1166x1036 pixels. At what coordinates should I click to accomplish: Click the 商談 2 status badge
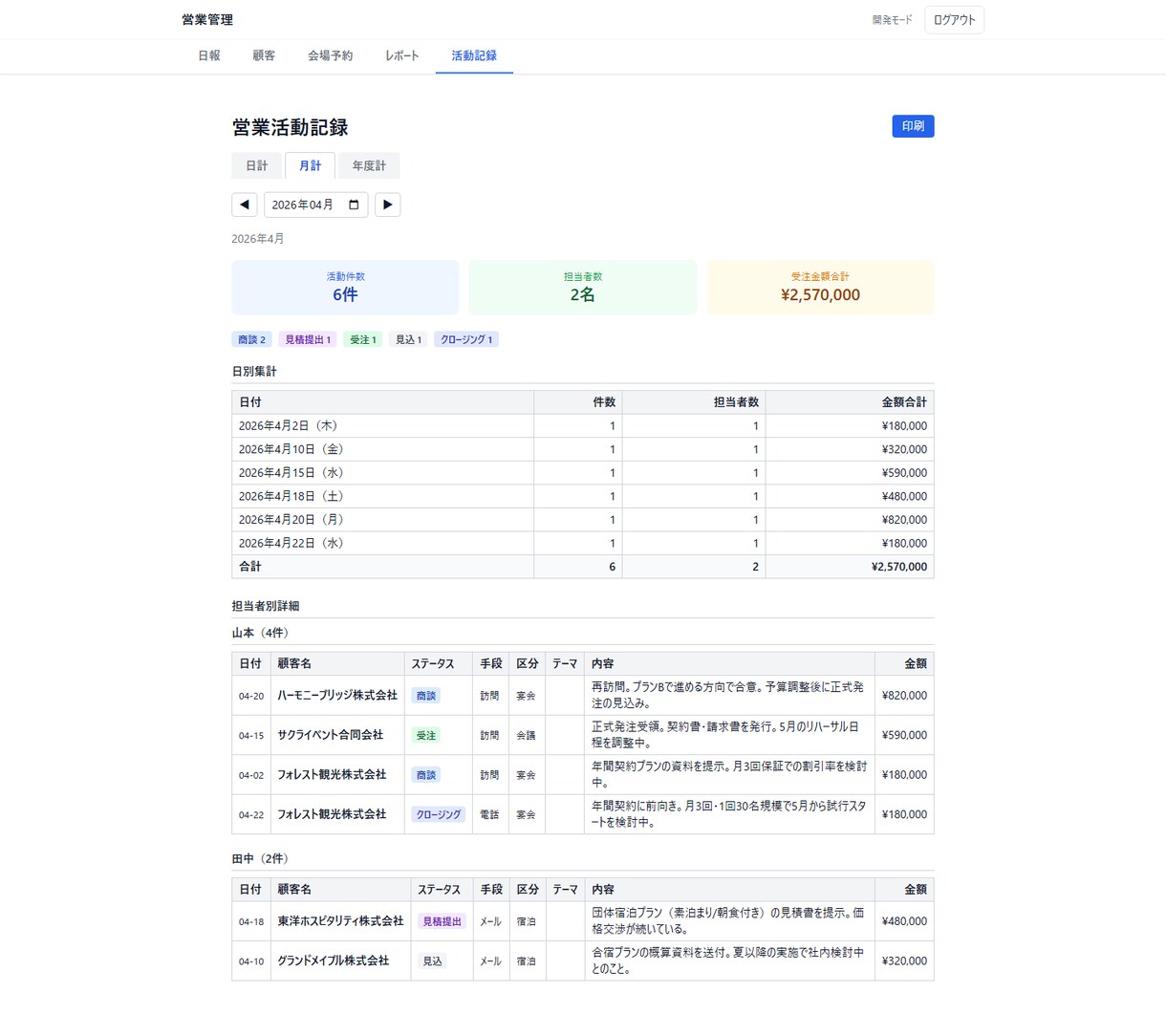point(252,339)
